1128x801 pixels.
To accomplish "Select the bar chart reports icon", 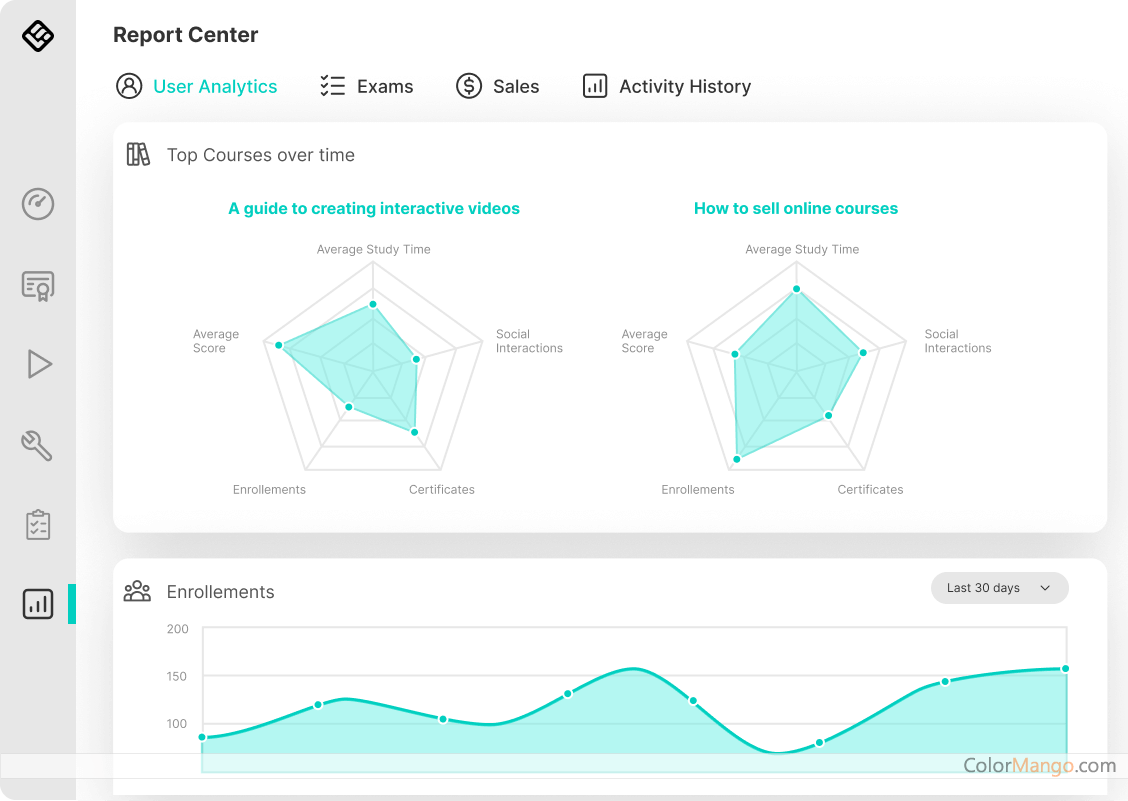I will click(38, 604).
